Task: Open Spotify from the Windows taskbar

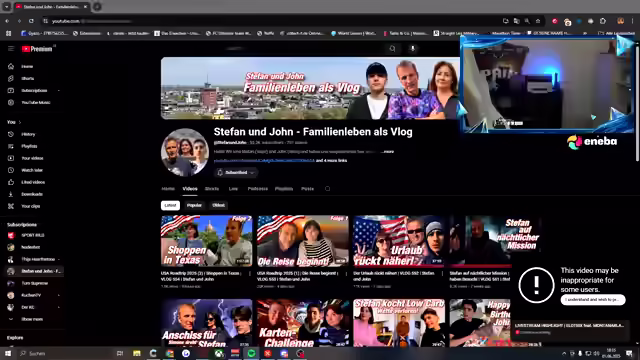Action: click(251, 353)
